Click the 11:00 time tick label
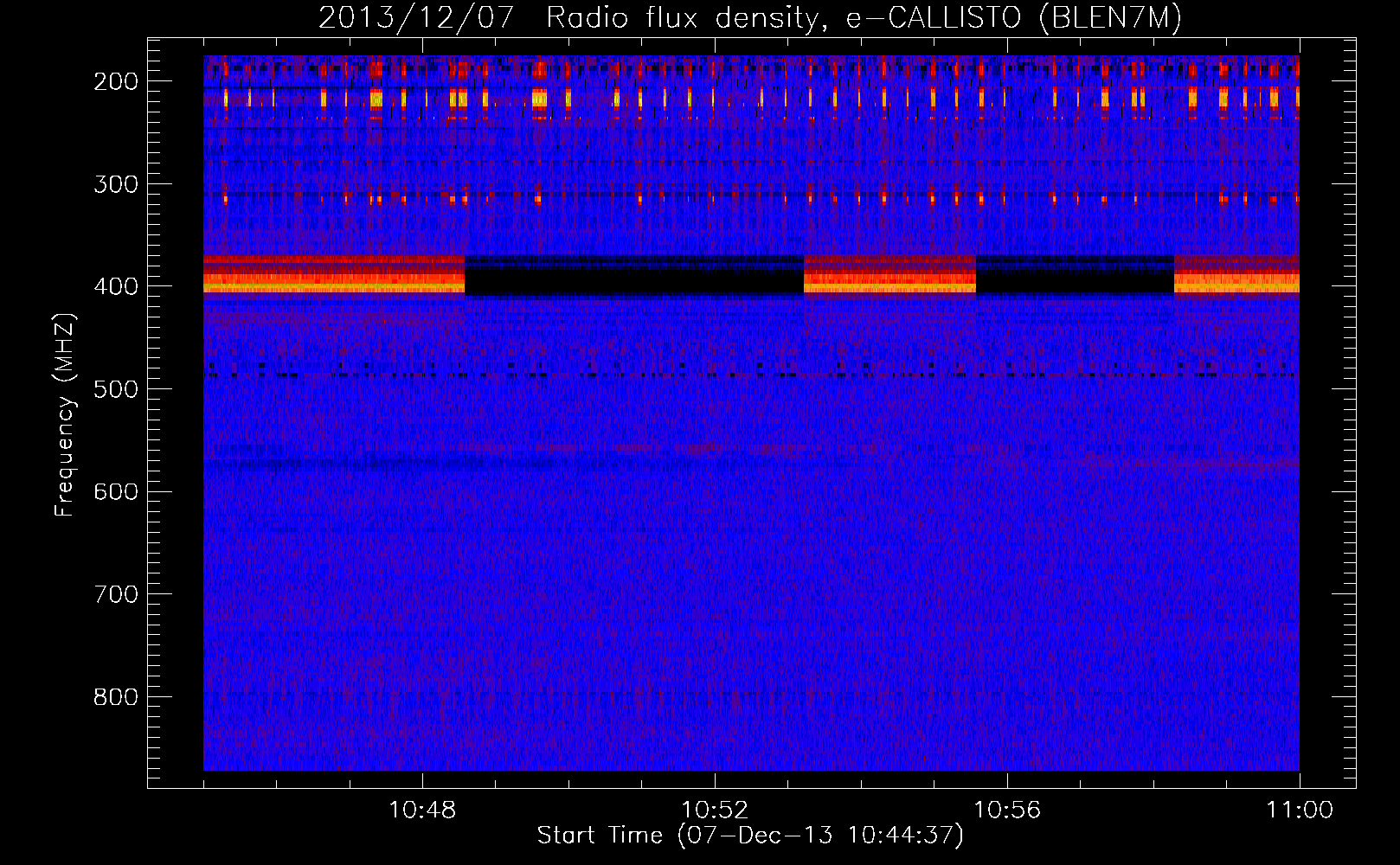 [x=1300, y=811]
